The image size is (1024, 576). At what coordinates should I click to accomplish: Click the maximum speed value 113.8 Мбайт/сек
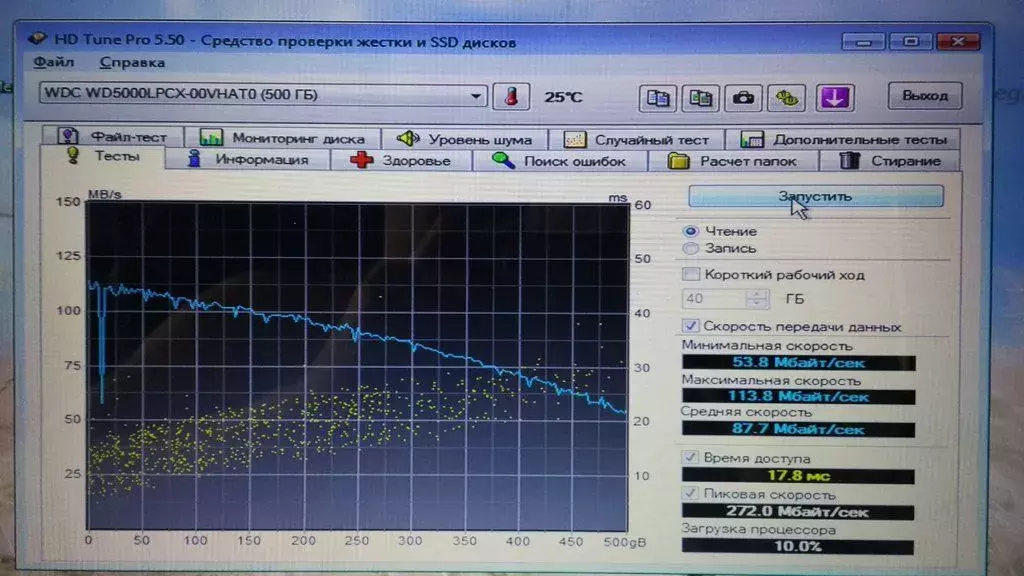coord(798,396)
